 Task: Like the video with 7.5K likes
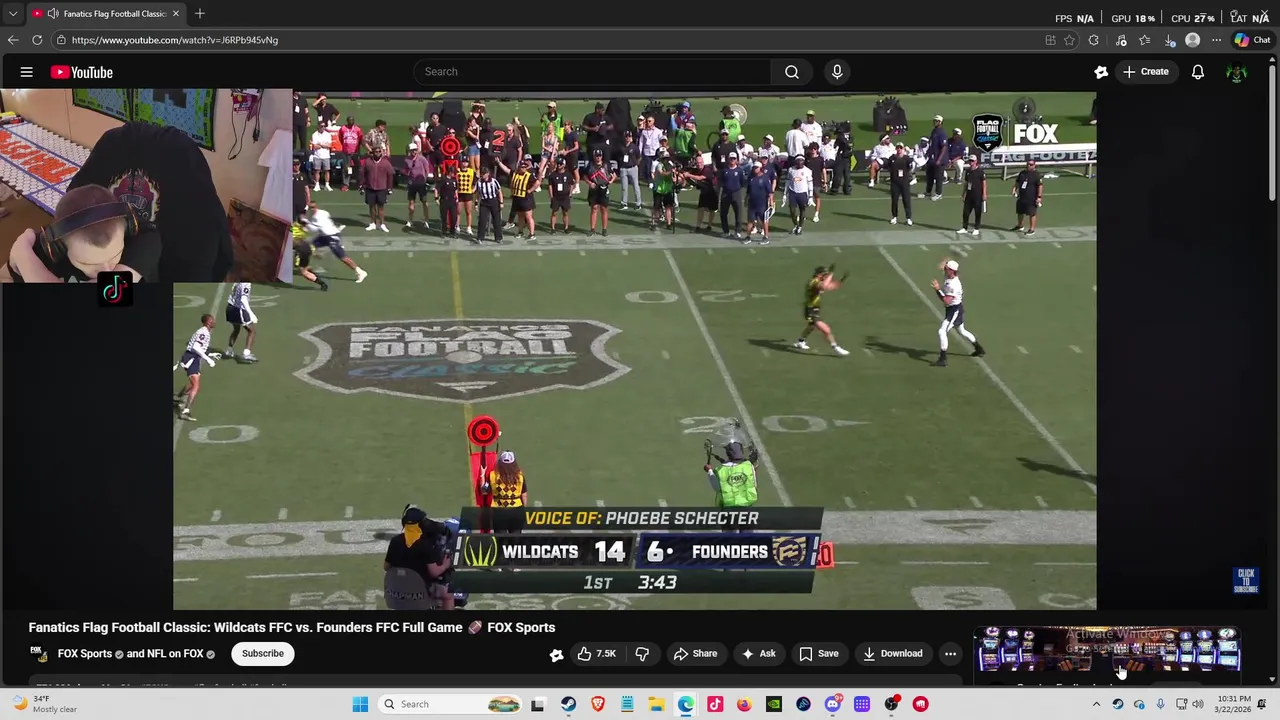(596, 654)
